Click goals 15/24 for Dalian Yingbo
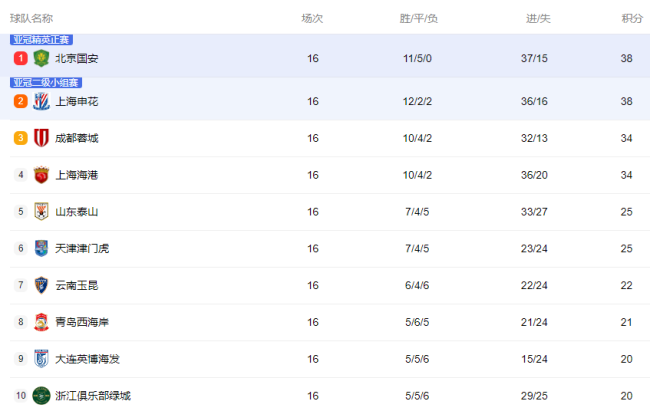 [534, 359]
